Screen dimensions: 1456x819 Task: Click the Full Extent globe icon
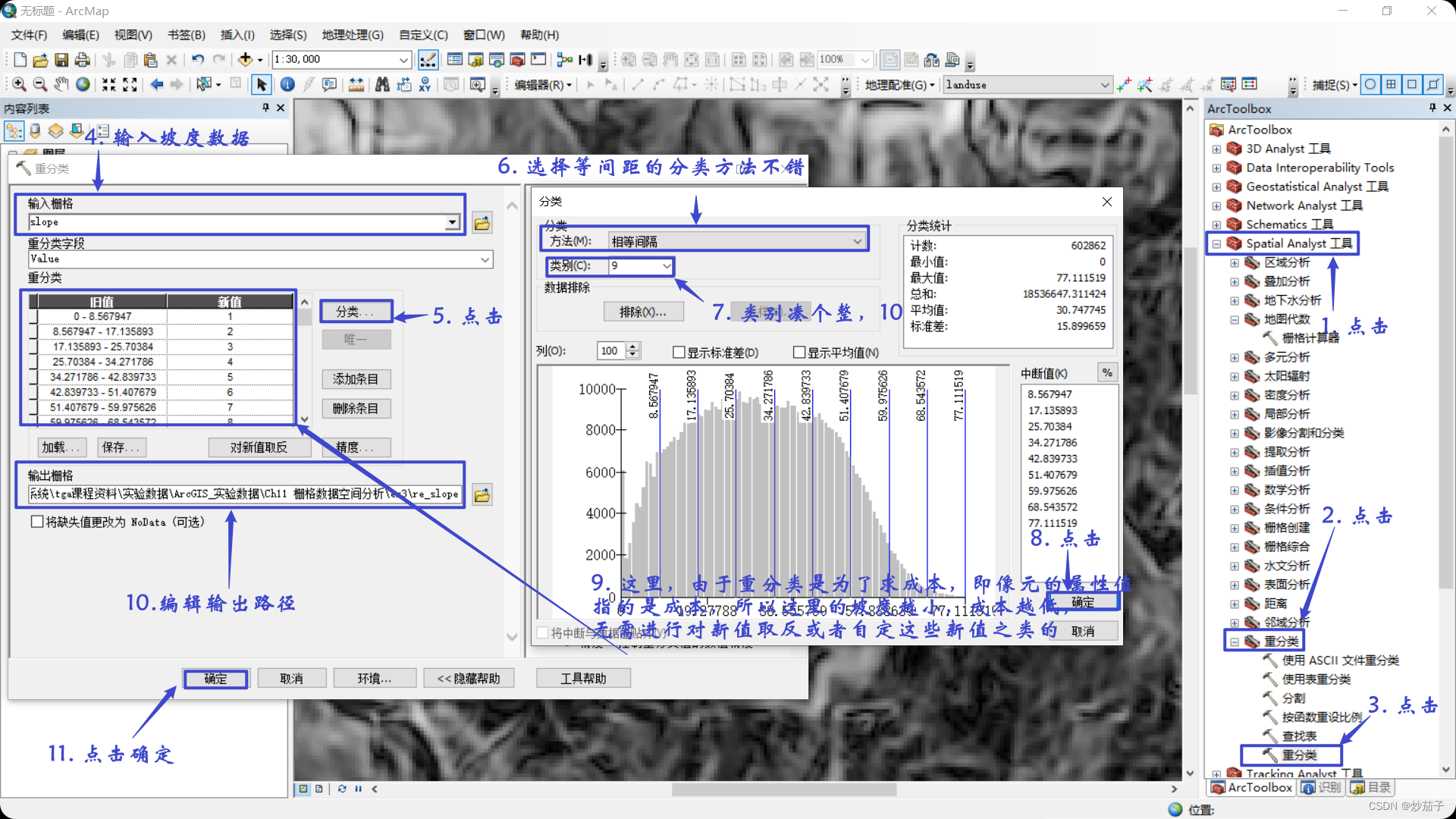coord(83,85)
